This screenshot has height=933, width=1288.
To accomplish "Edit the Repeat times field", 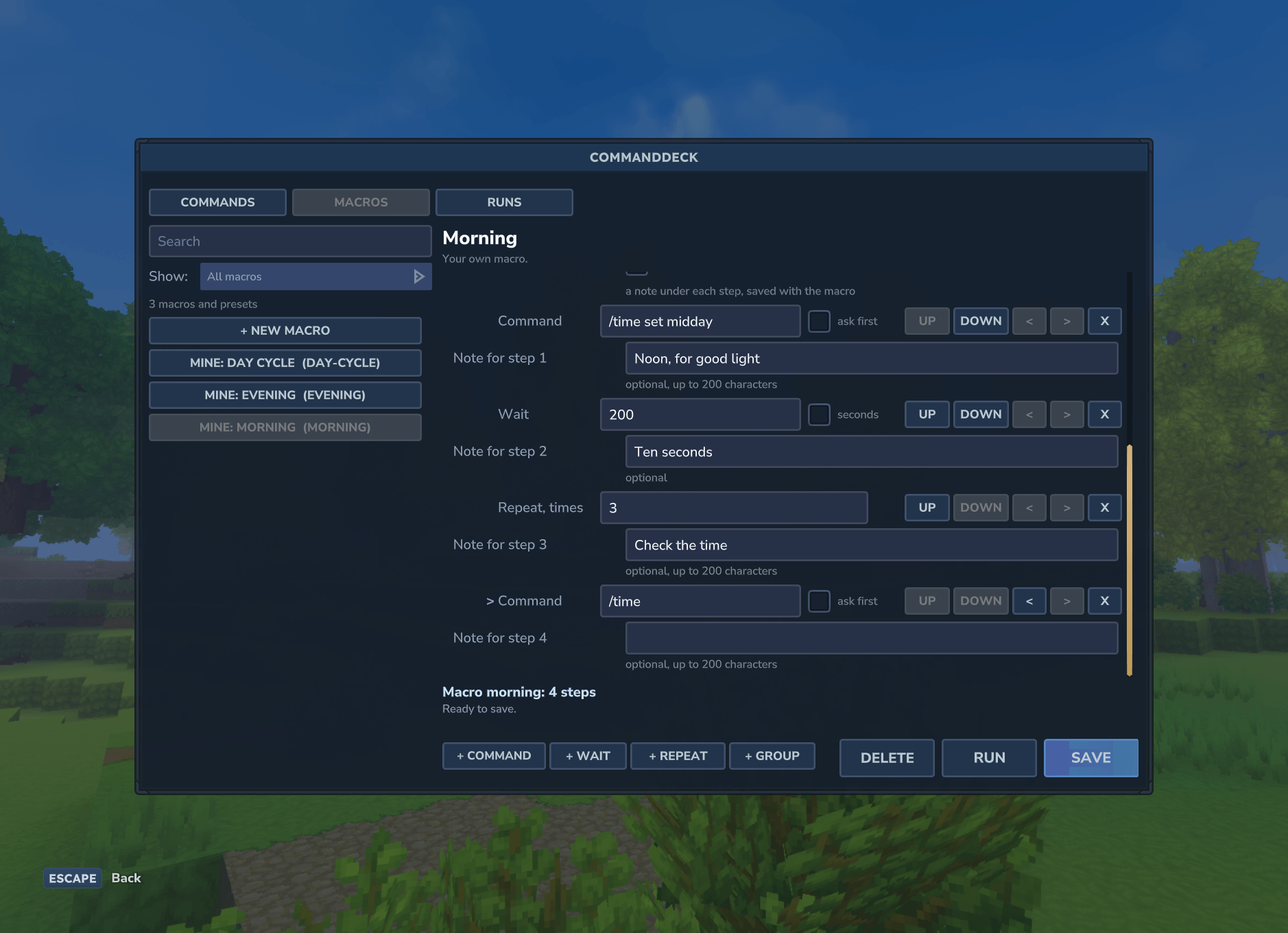I will pos(734,508).
